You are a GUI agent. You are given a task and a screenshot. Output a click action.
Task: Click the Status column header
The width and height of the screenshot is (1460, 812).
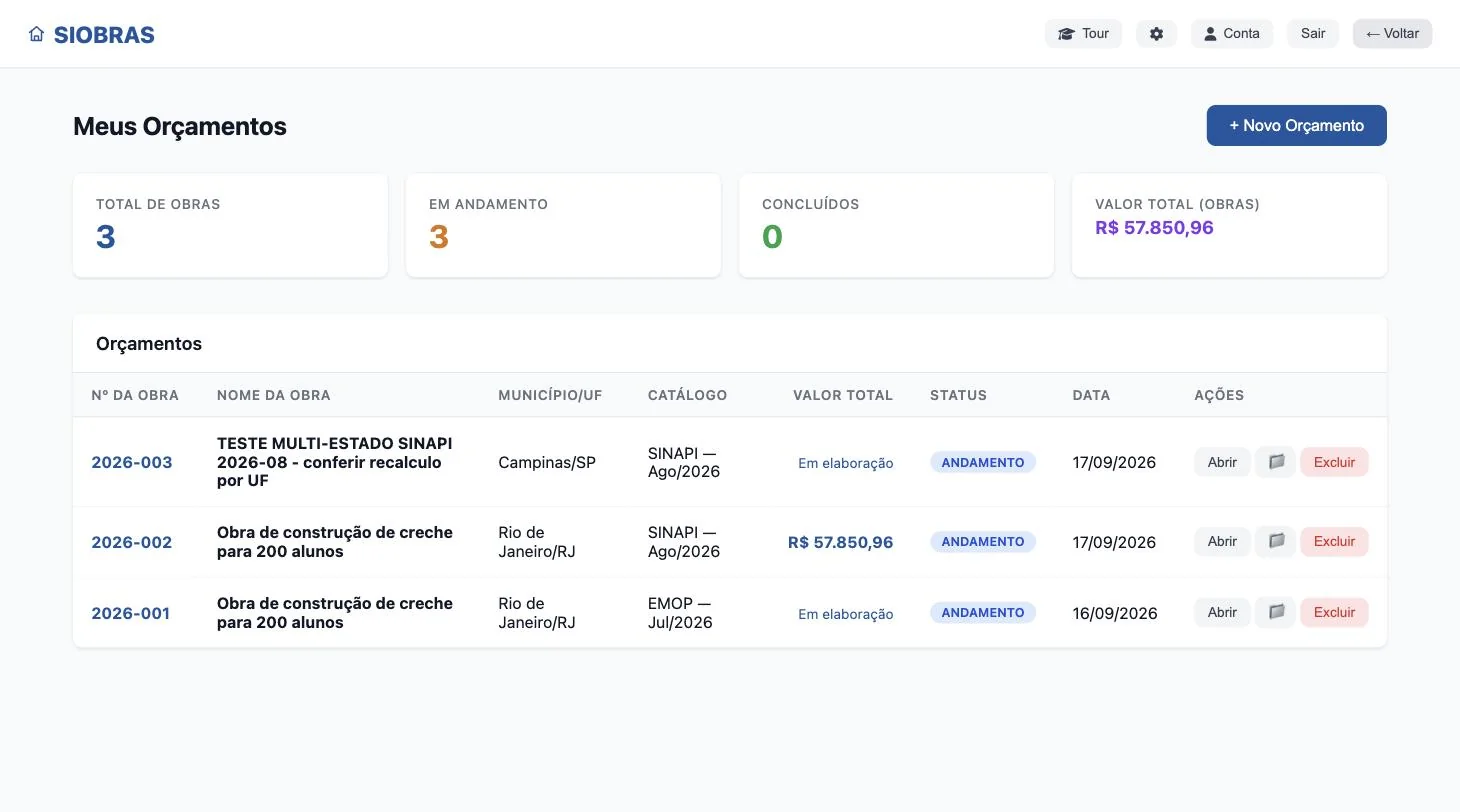coord(958,395)
